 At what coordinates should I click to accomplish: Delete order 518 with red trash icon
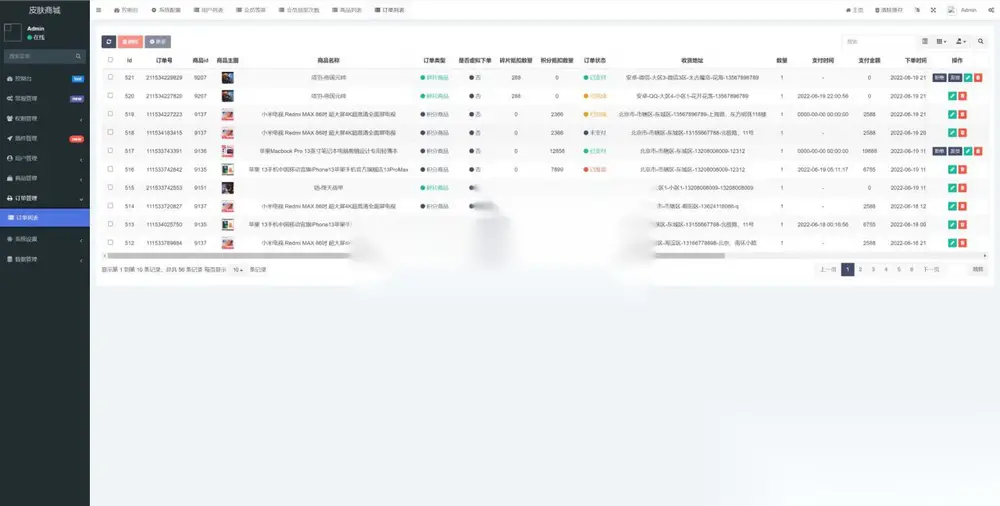962,133
